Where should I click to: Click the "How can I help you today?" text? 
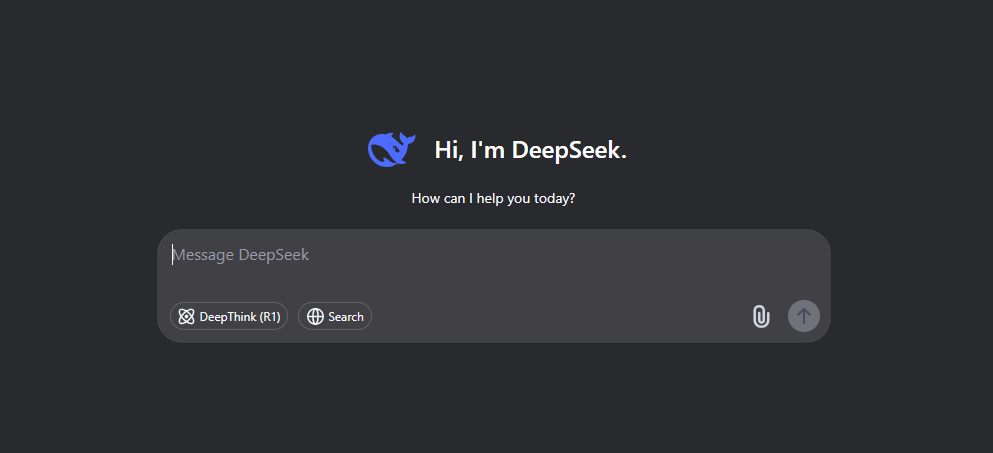(493, 198)
